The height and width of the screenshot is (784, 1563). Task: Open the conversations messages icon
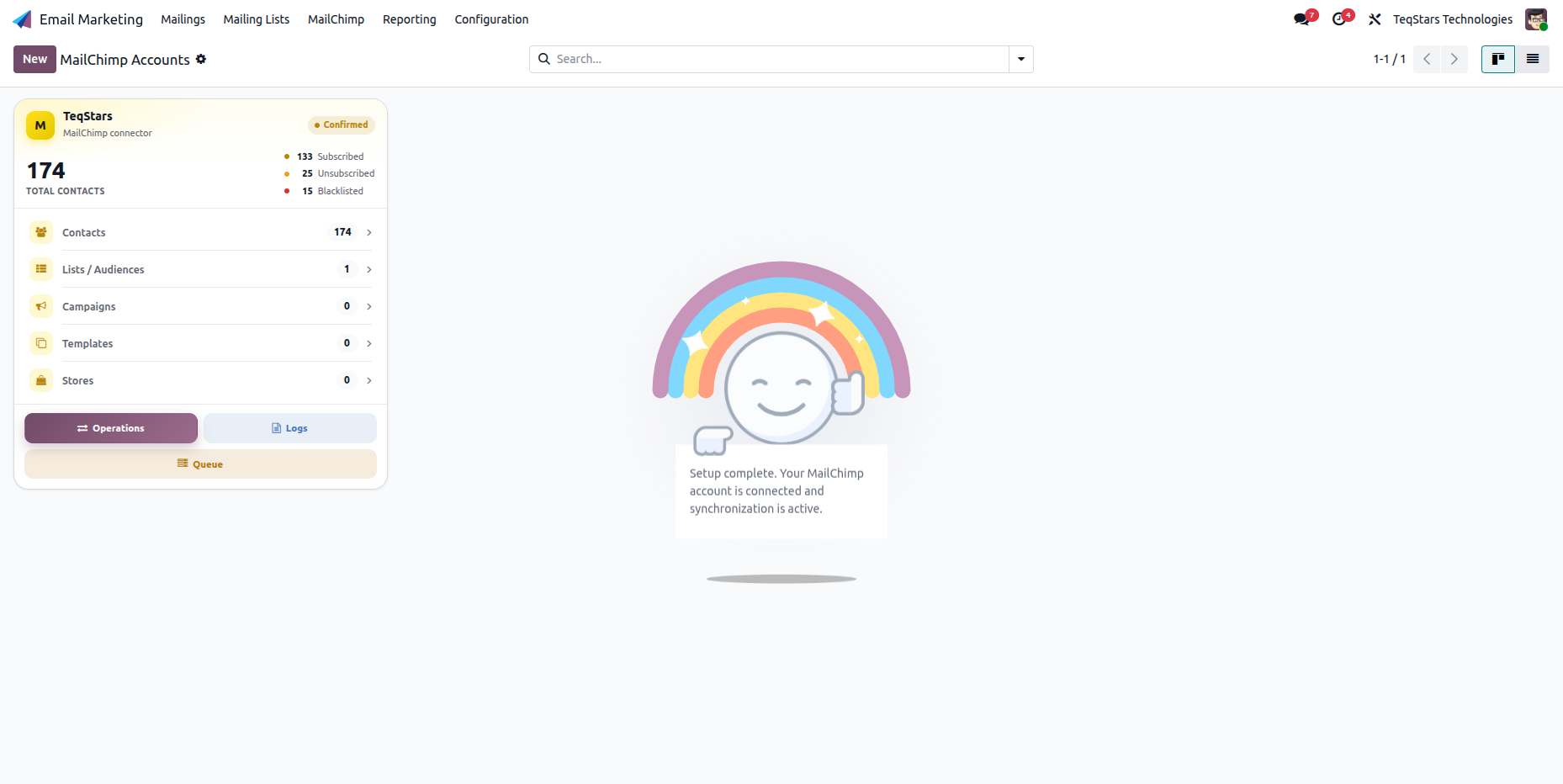[x=1301, y=19]
